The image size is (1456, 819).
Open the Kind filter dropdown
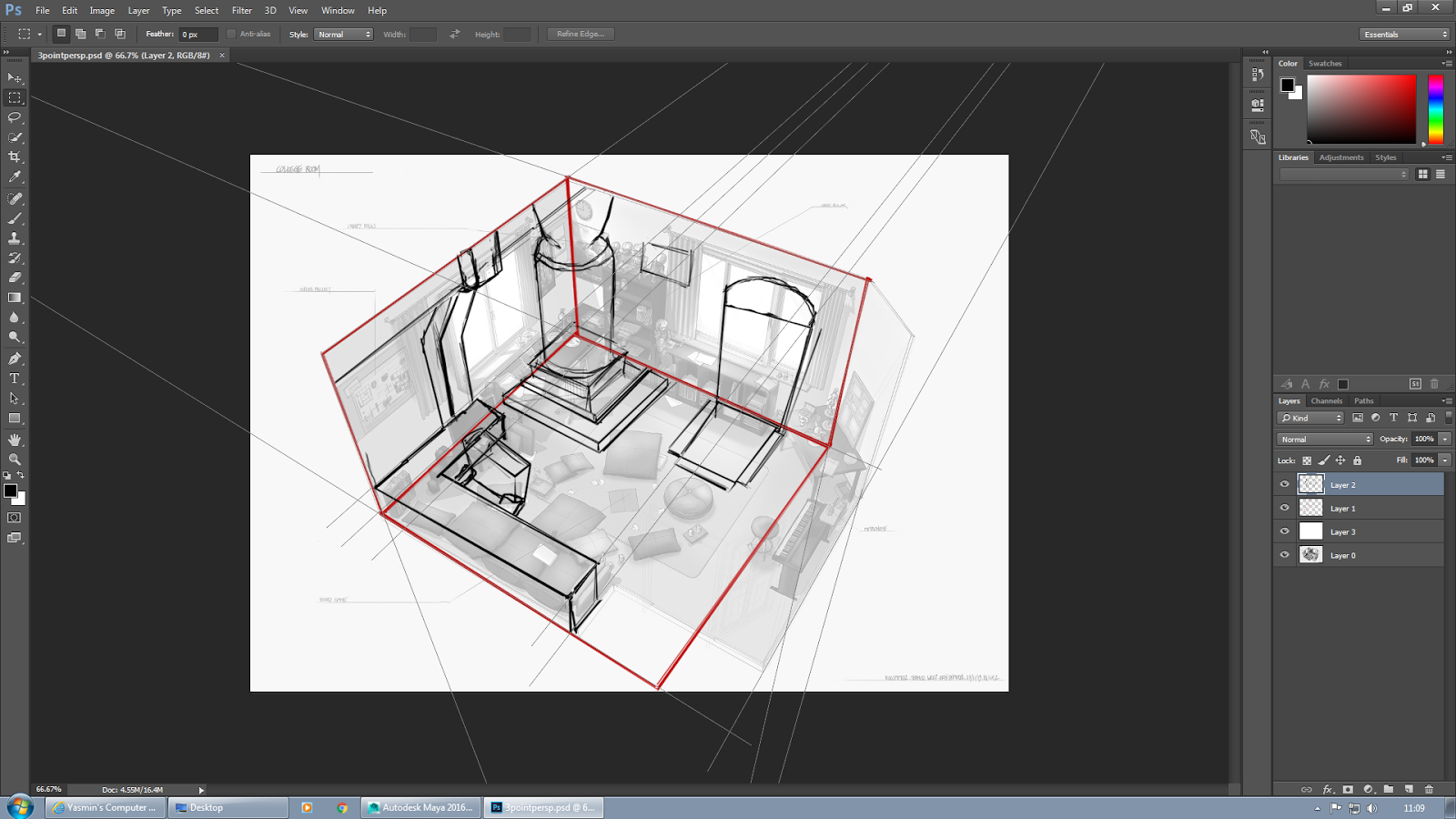pos(1310,417)
